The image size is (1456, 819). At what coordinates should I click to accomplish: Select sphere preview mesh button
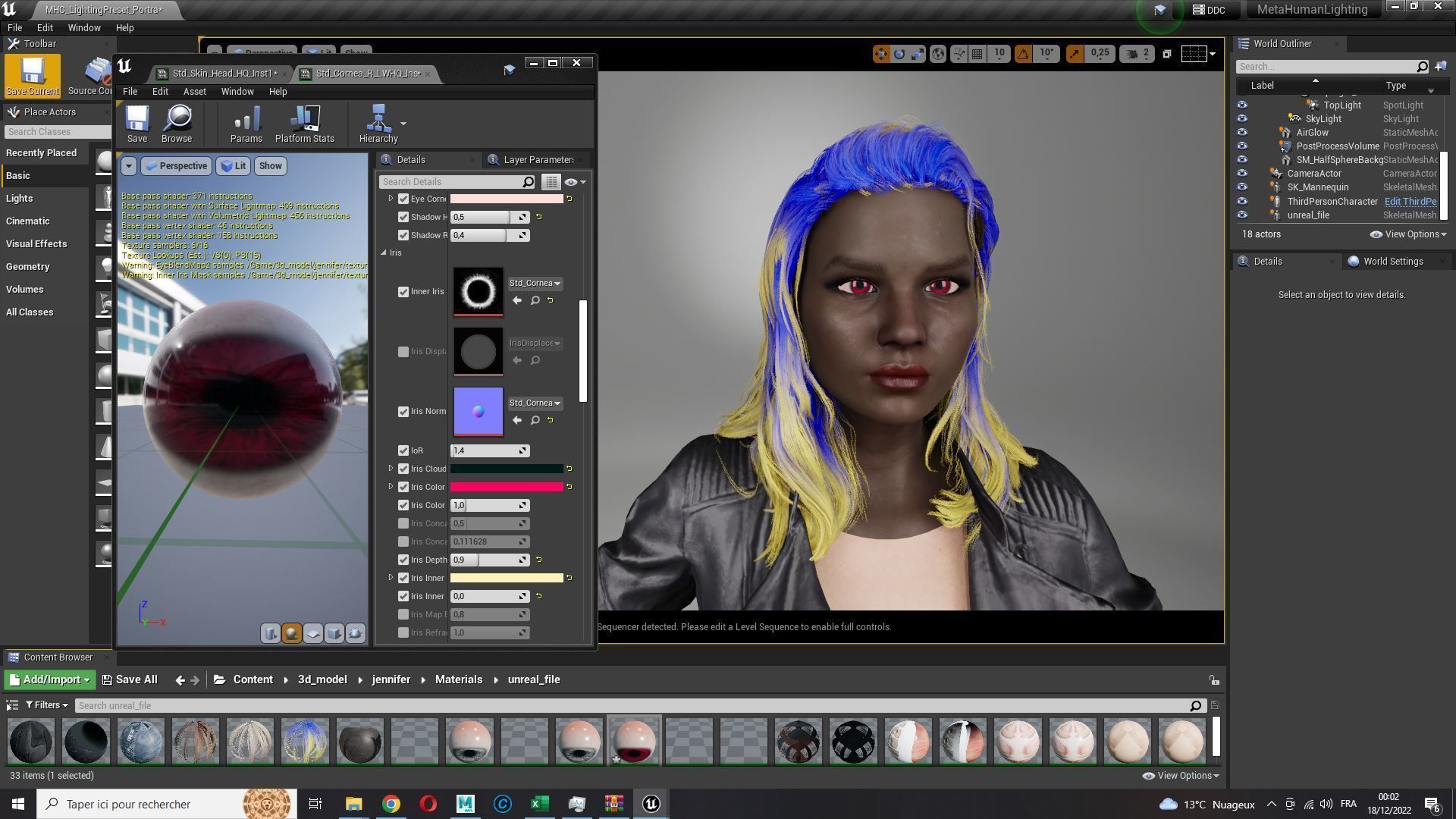click(292, 633)
